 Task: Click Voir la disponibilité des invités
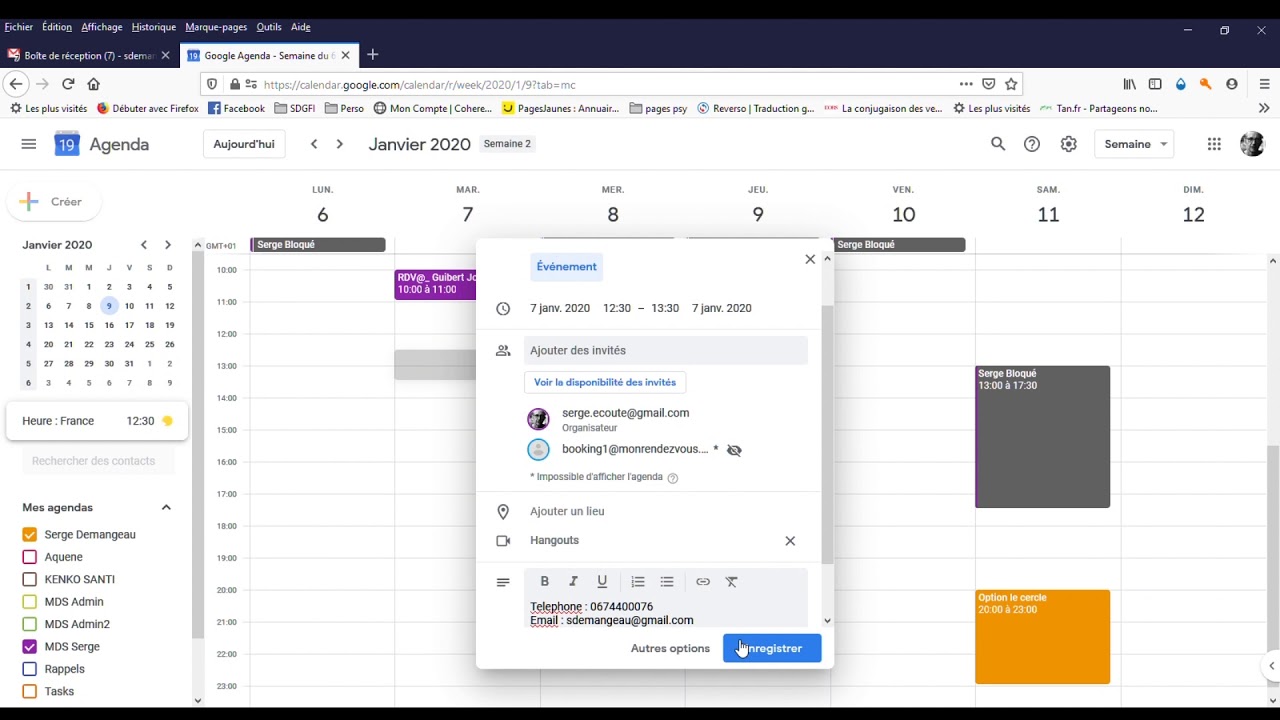pos(605,382)
